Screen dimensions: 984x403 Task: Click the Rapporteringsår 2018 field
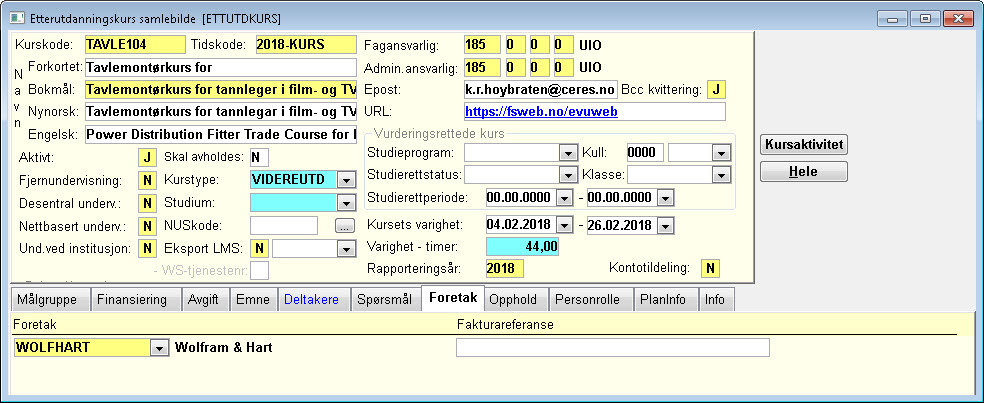[x=505, y=269]
